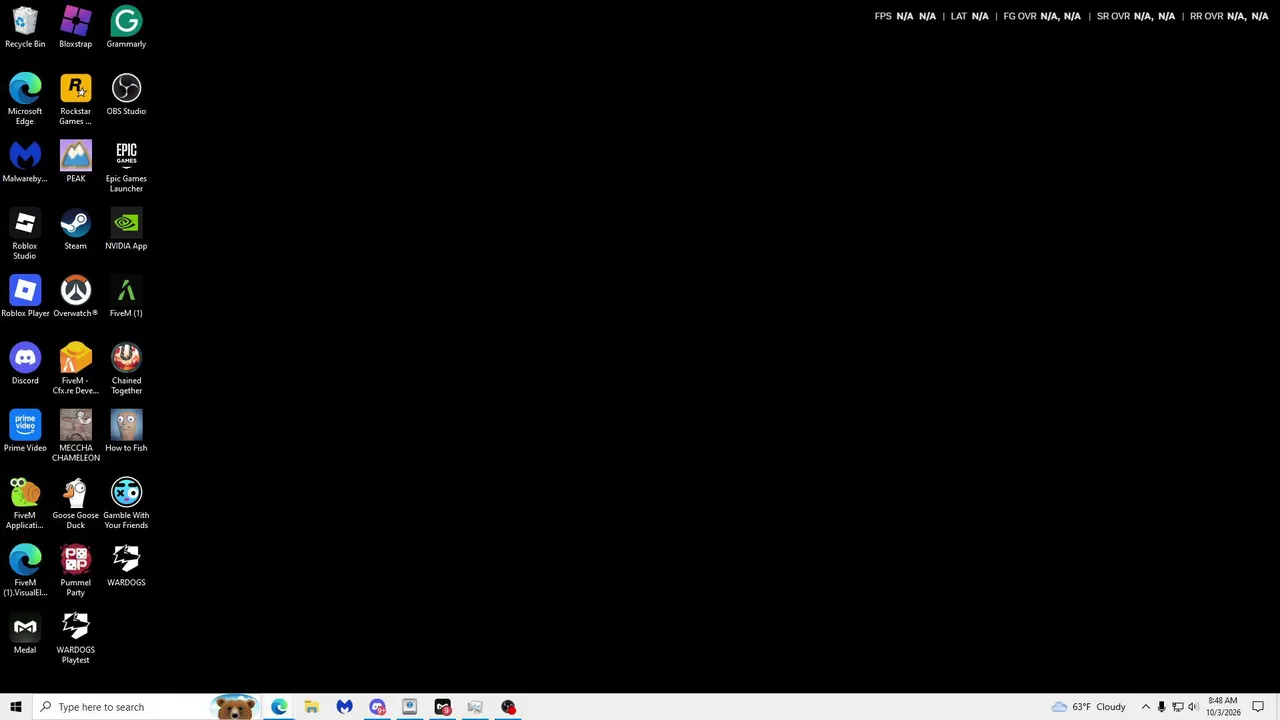The width and height of the screenshot is (1280, 720).
Task: Open File Explorer from the taskbar
Action: coord(312,707)
